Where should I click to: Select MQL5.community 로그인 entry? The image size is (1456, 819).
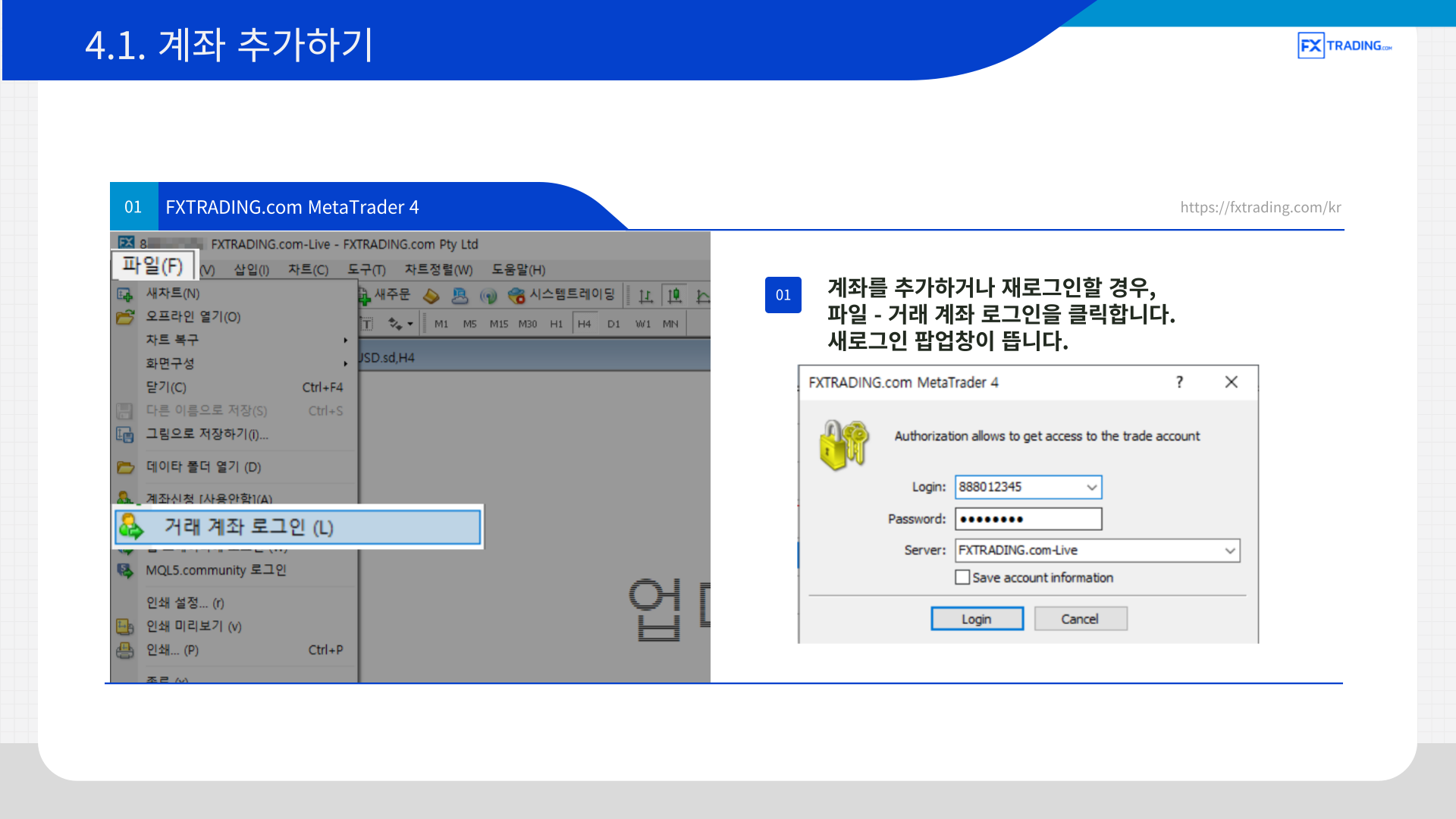(234, 570)
